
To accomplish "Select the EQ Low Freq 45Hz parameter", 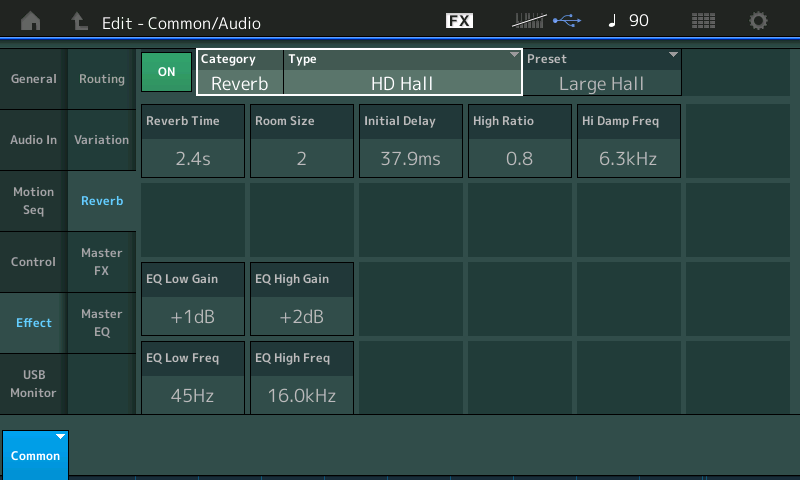I will coord(193,377).
